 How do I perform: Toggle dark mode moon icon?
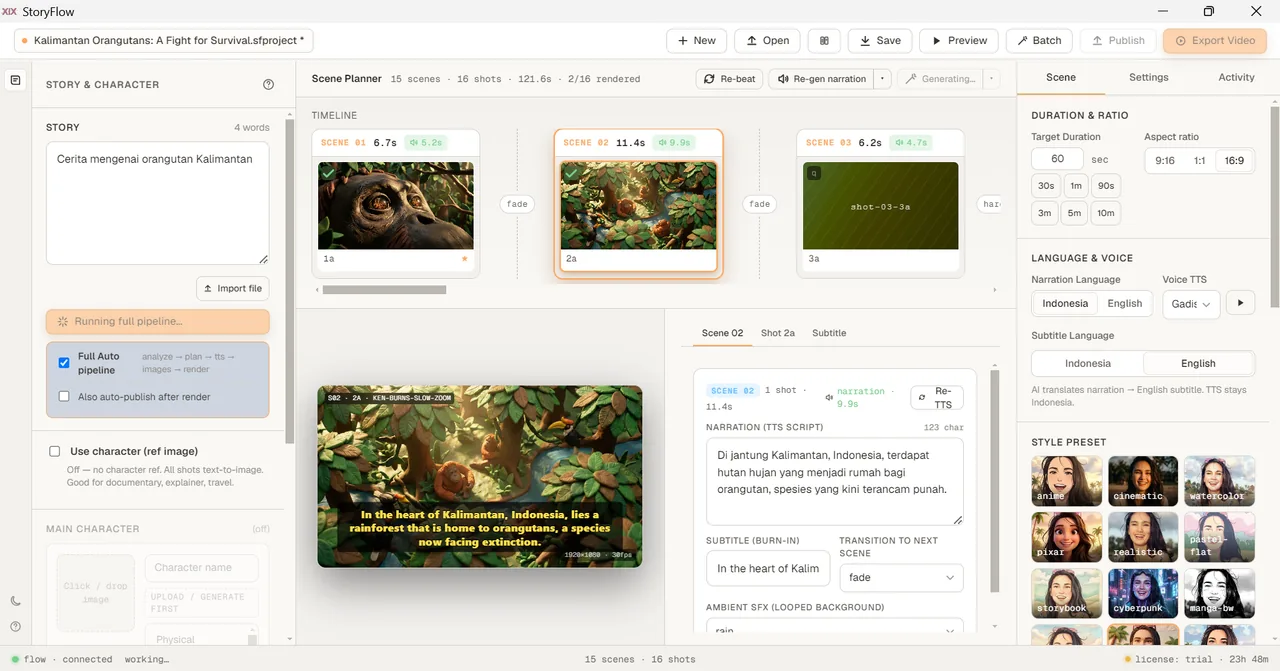[x=15, y=601]
